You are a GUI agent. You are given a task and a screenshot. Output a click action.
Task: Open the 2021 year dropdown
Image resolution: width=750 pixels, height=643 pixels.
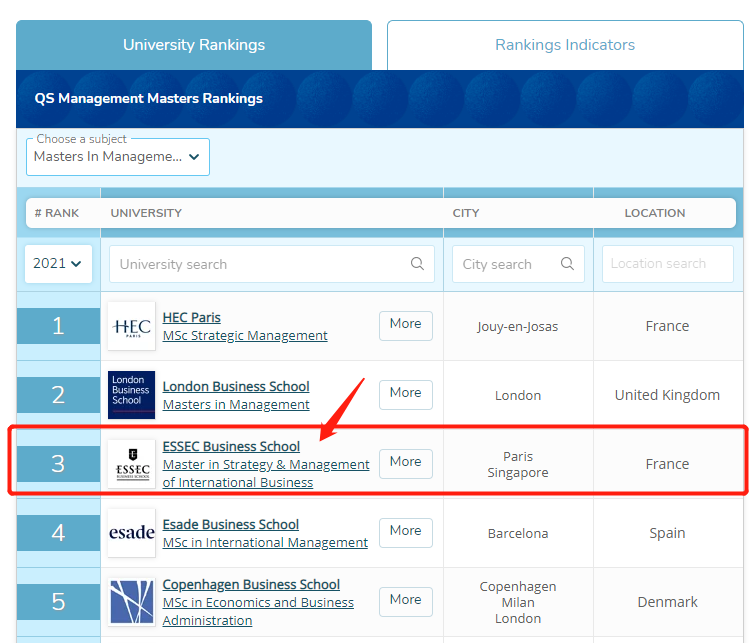58,264
